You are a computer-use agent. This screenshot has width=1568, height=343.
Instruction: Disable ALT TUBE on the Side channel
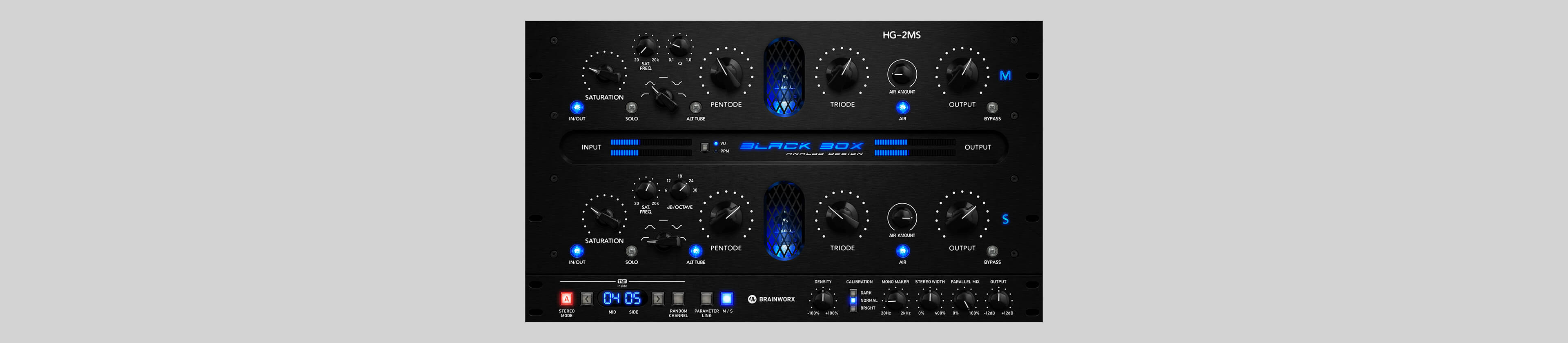695,251
